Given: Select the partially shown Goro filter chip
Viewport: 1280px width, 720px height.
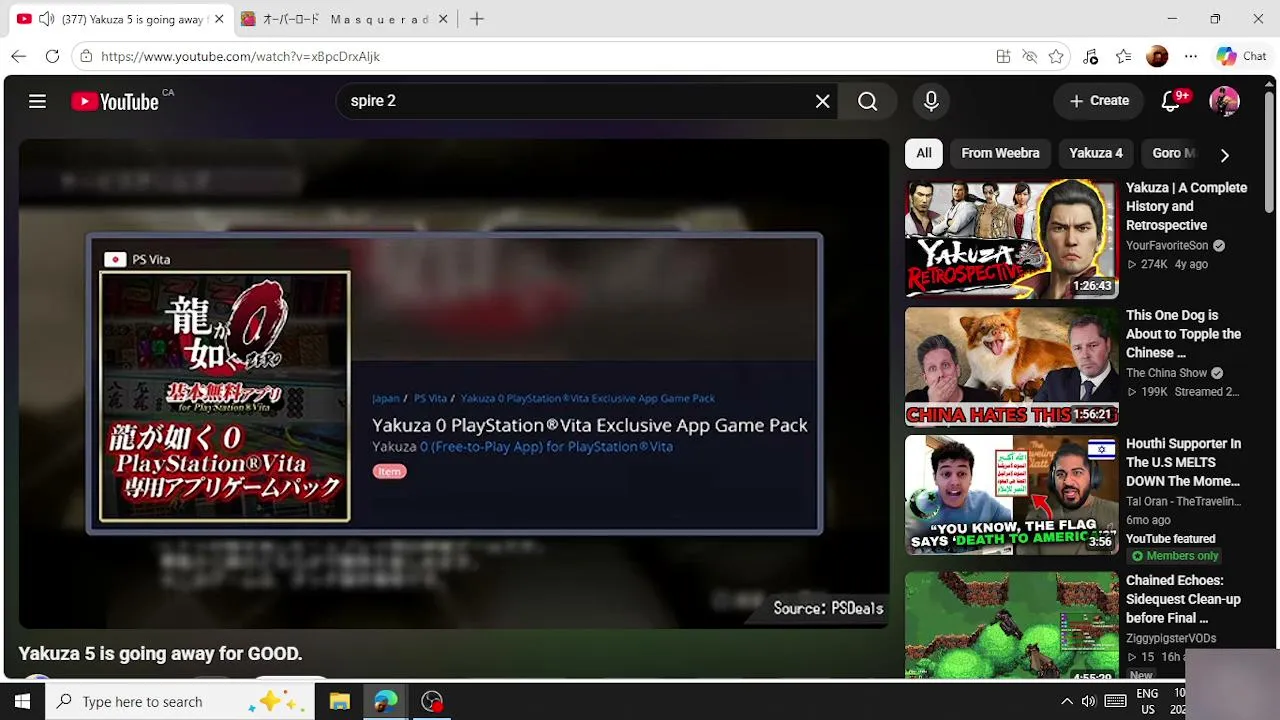Looking at the screenshot, I should [1172, 153].
